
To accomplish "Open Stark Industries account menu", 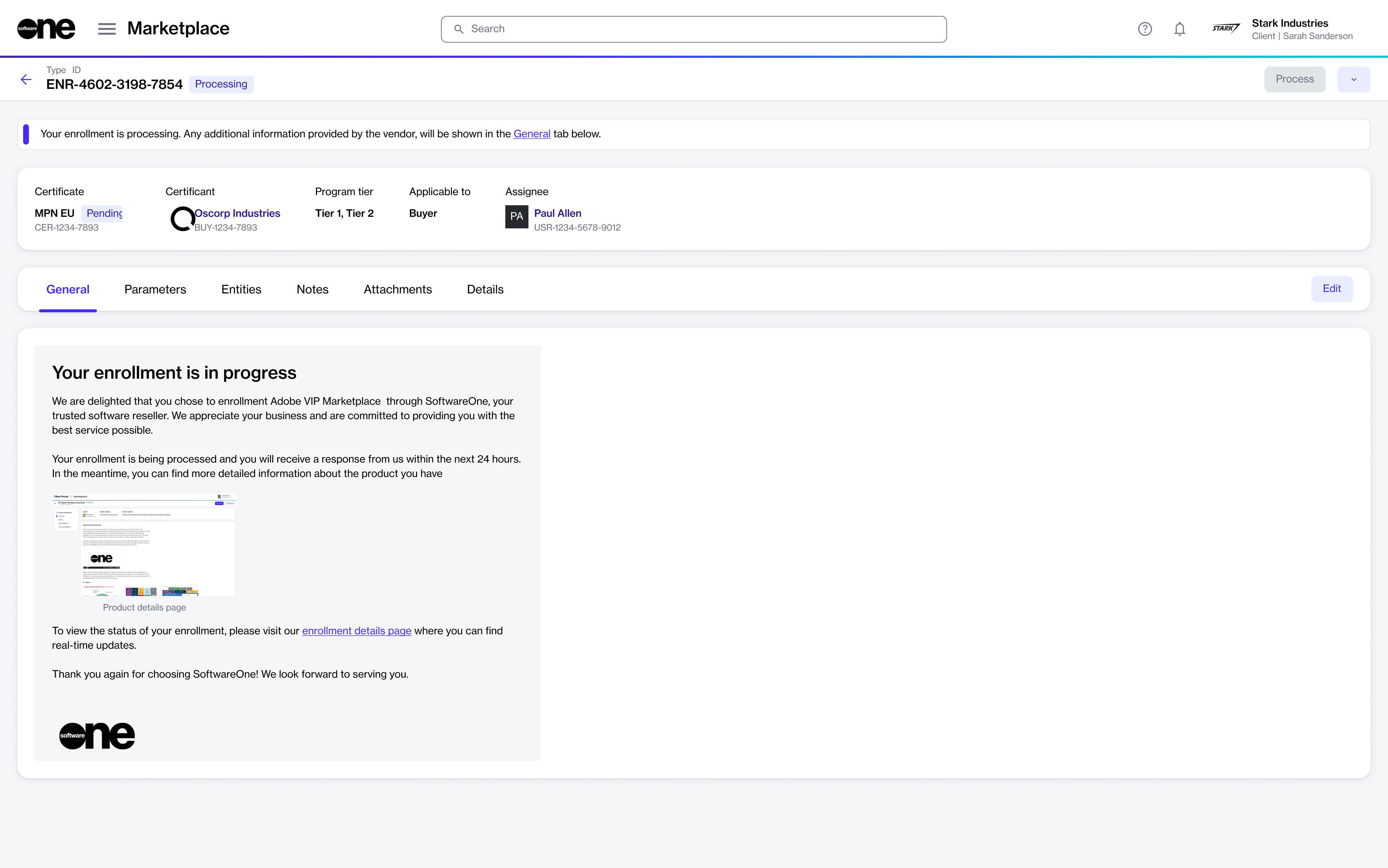I will (1301, 29).
